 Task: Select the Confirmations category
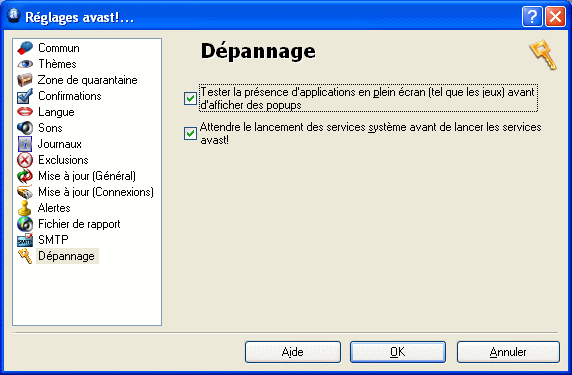pyautogui.click(x=70, y=96)
